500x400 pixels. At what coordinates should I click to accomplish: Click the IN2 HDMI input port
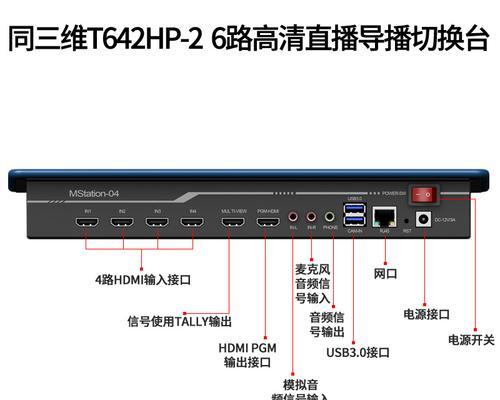(x=122, y=222)
